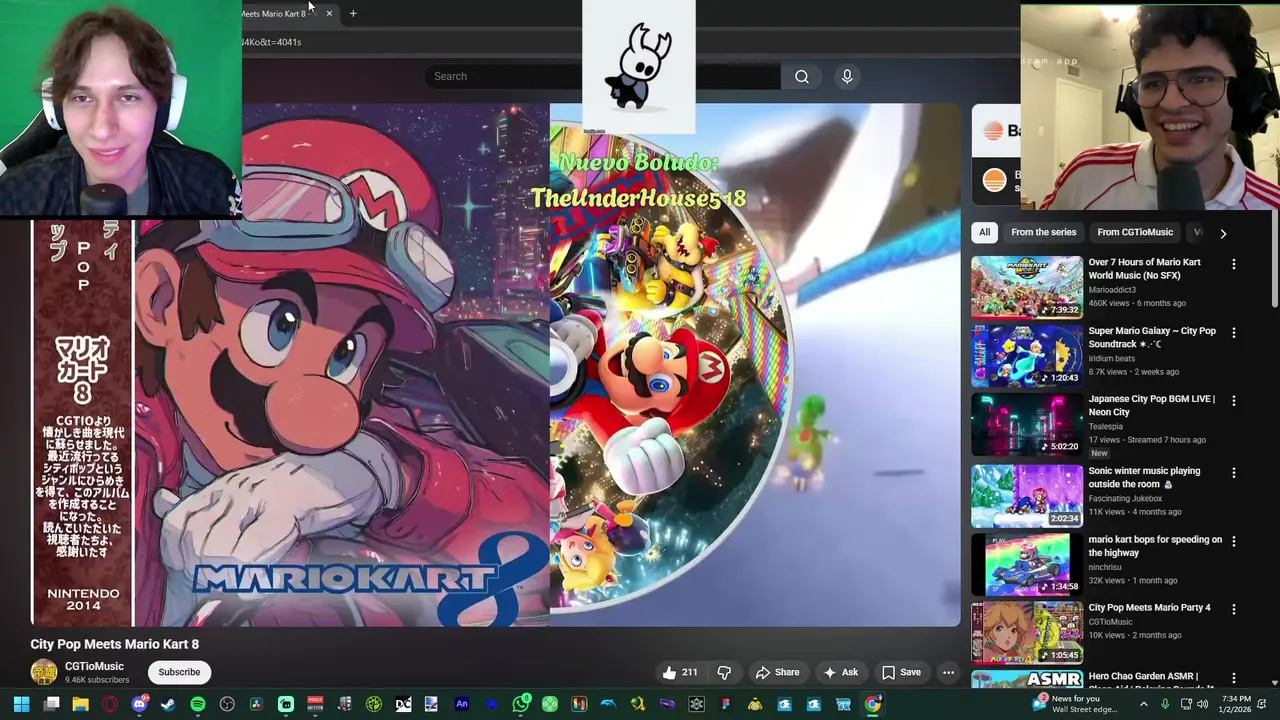The image size is (1280, 720).
Task: Share the City Pop Meets Mario Kart 8 video
Action: pos(777,672)
